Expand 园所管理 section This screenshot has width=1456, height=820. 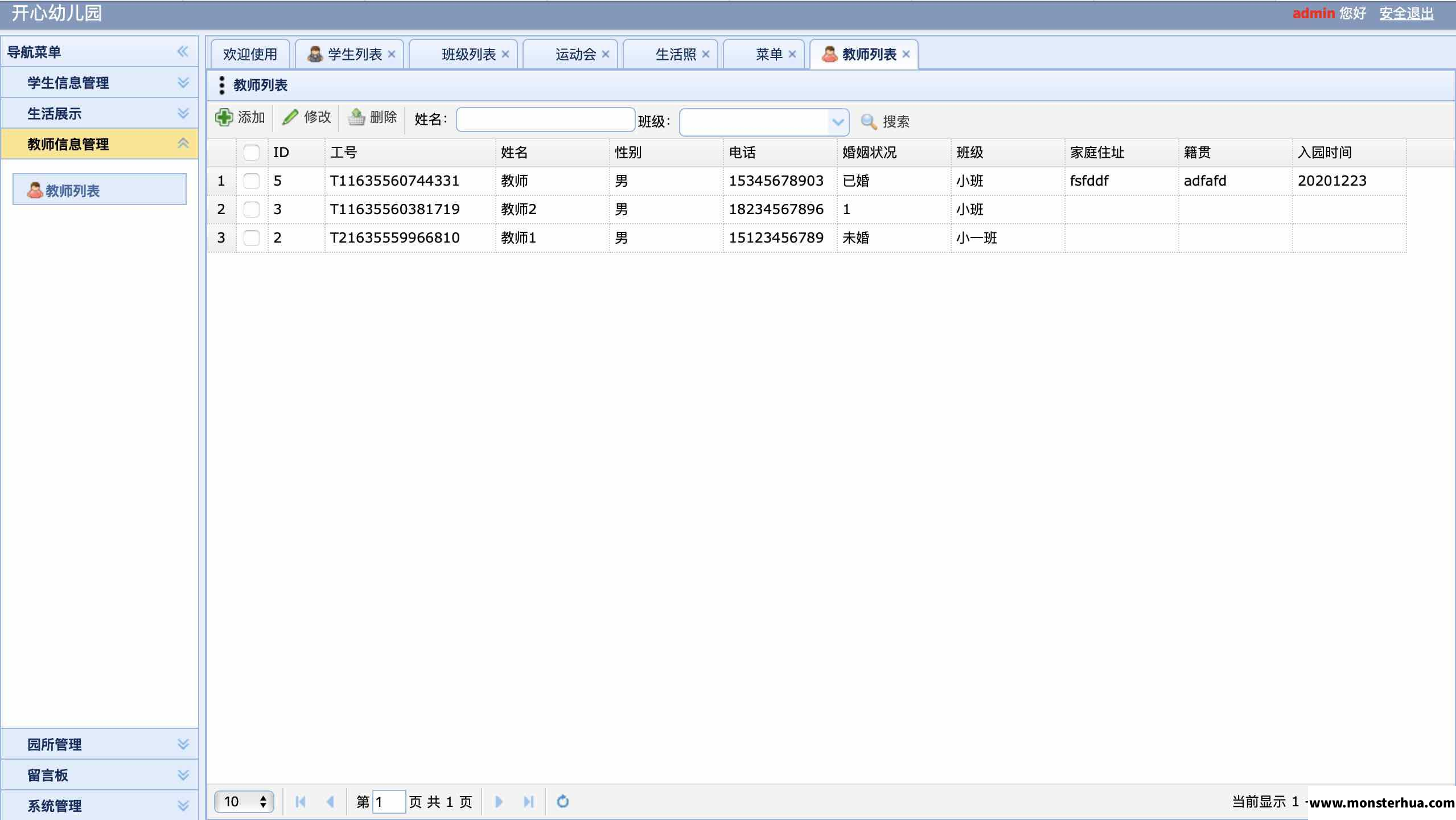coord(183,744)
